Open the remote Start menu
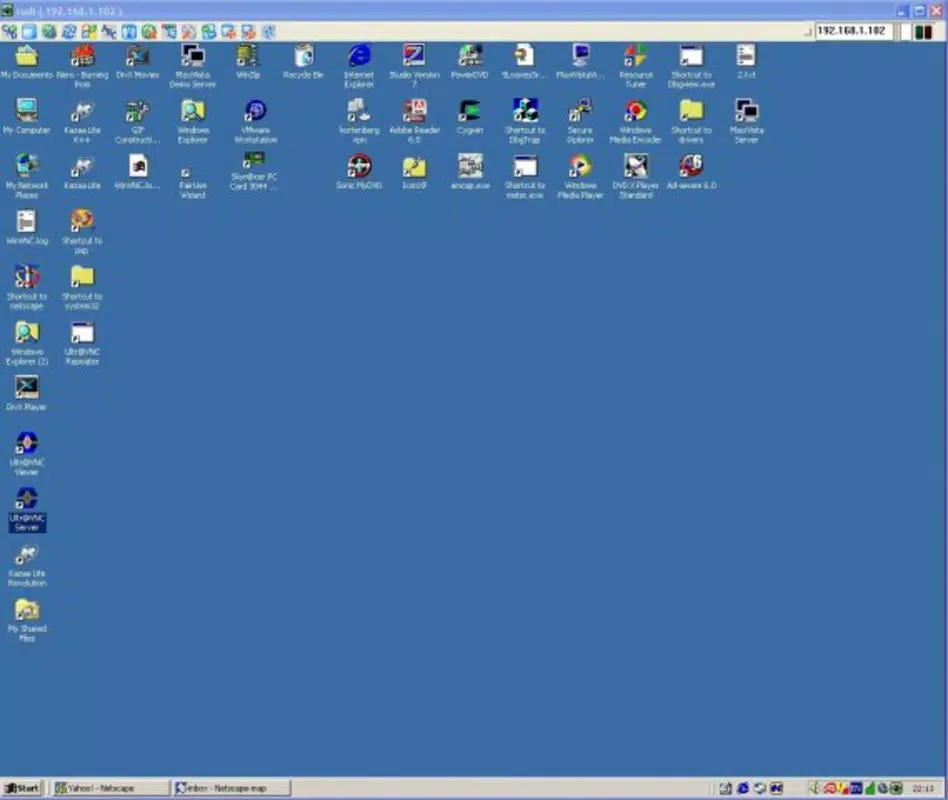Viewport: 948px width, 800px height. (x=22, y=788)
